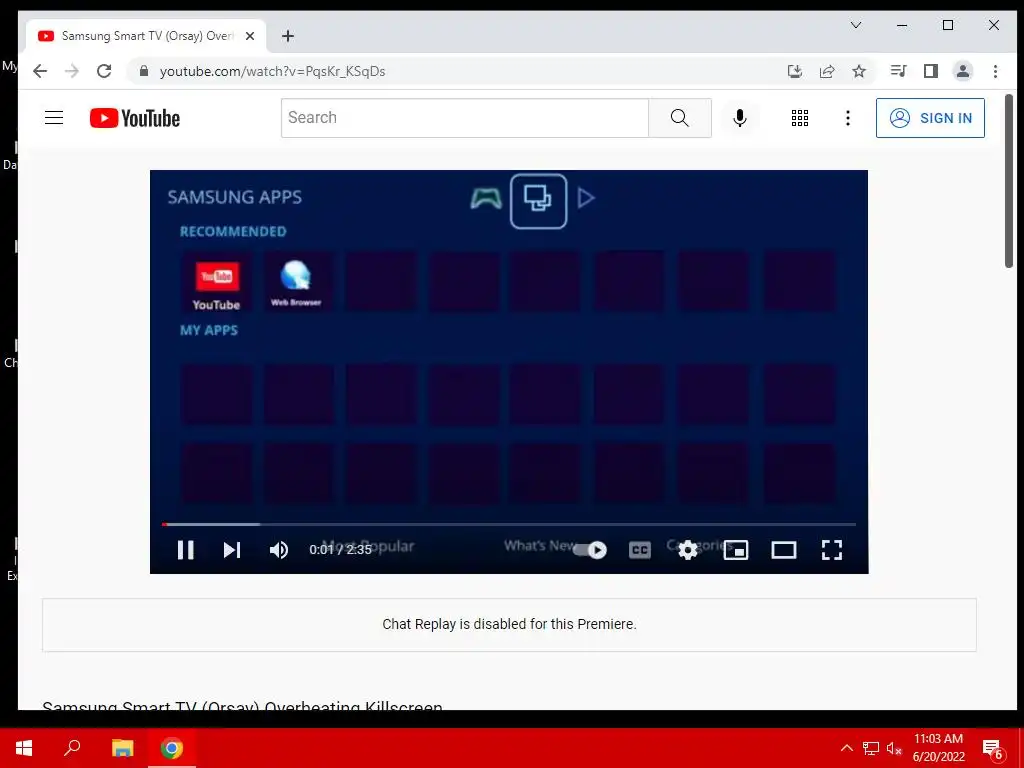Open clock and date flyout
The image size is (1024, 768).
click(x=938, y=748)
